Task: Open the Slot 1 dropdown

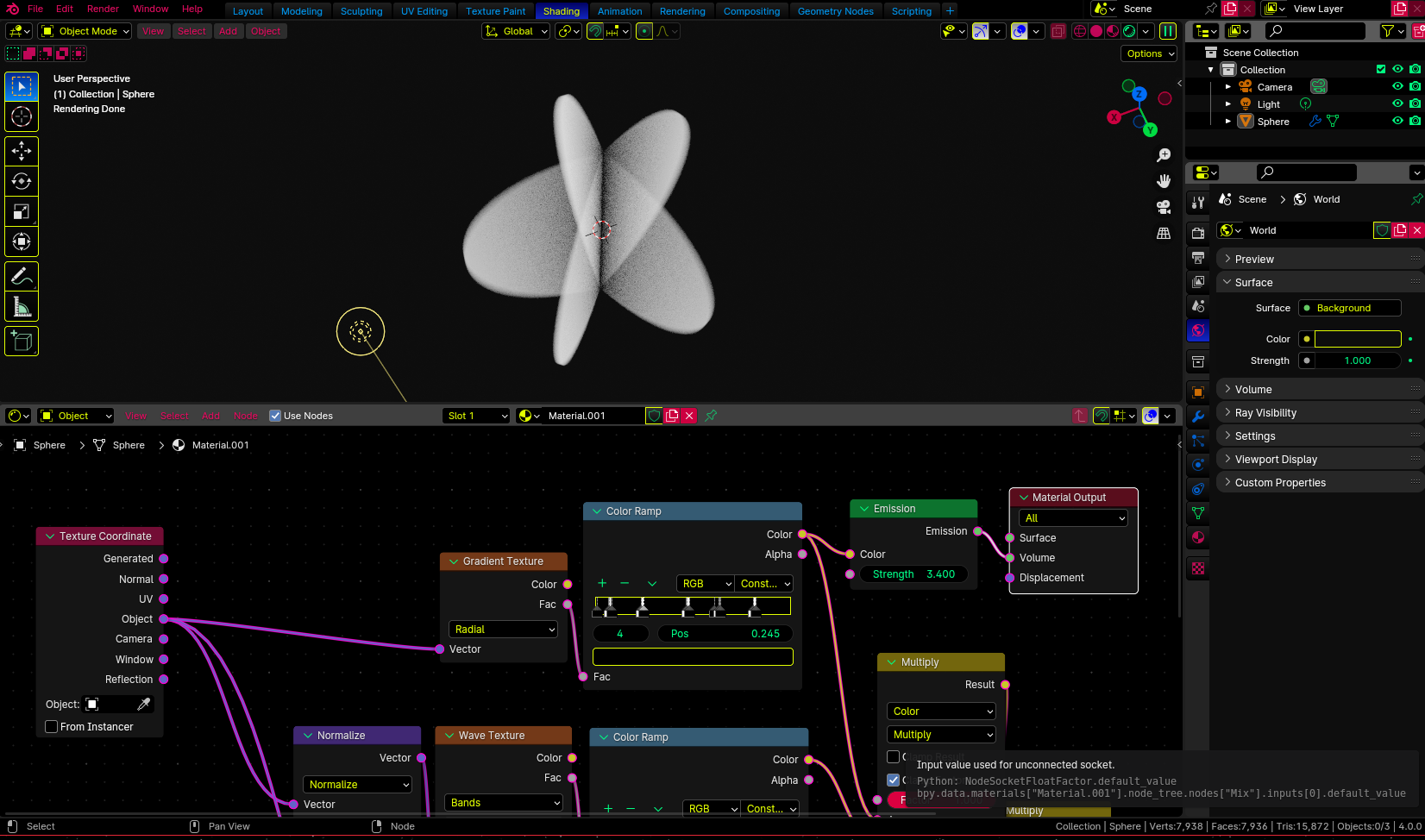Action: tap(477, 416)
